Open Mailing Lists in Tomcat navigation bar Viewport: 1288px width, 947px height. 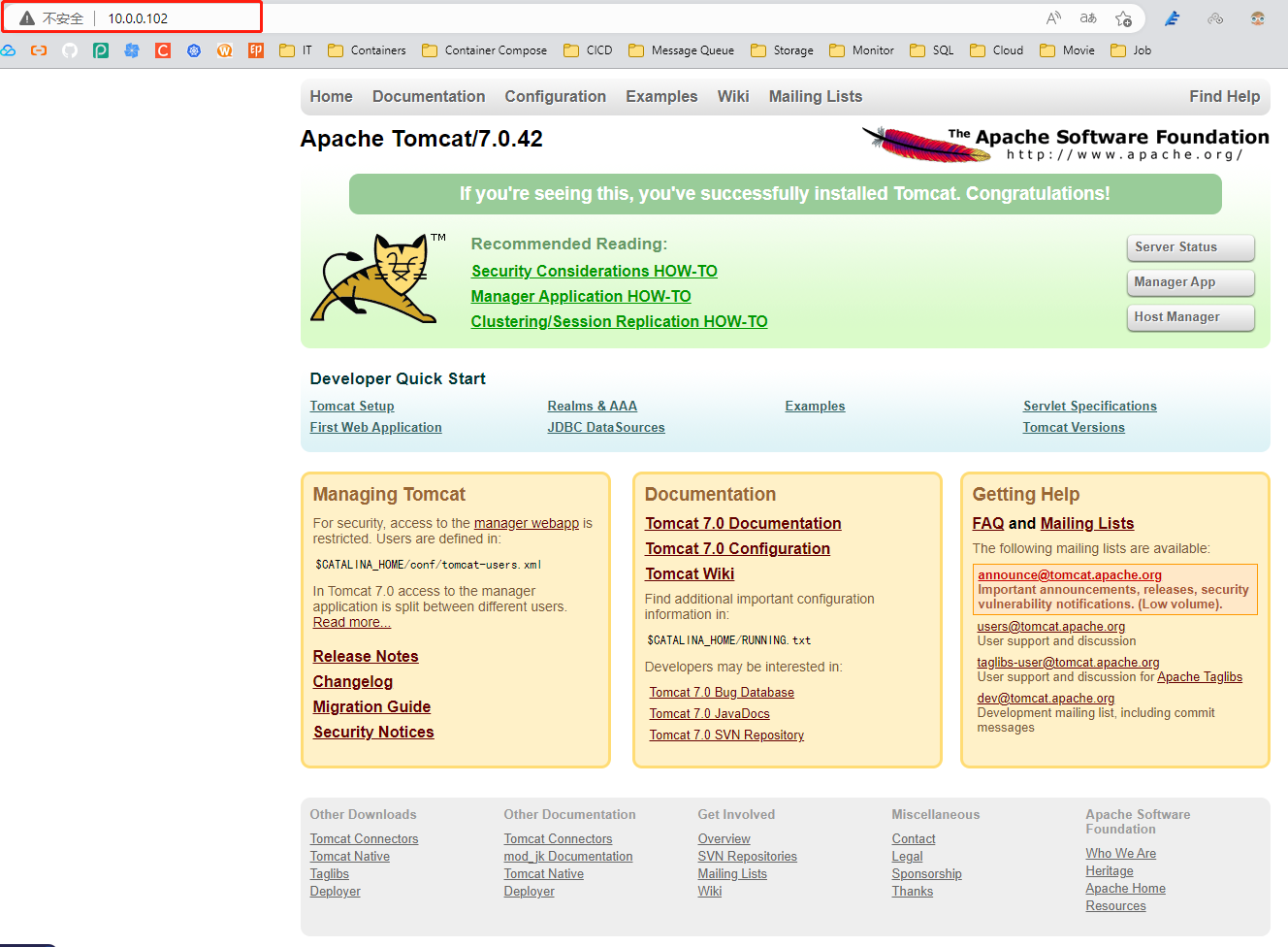click(816, 96)
